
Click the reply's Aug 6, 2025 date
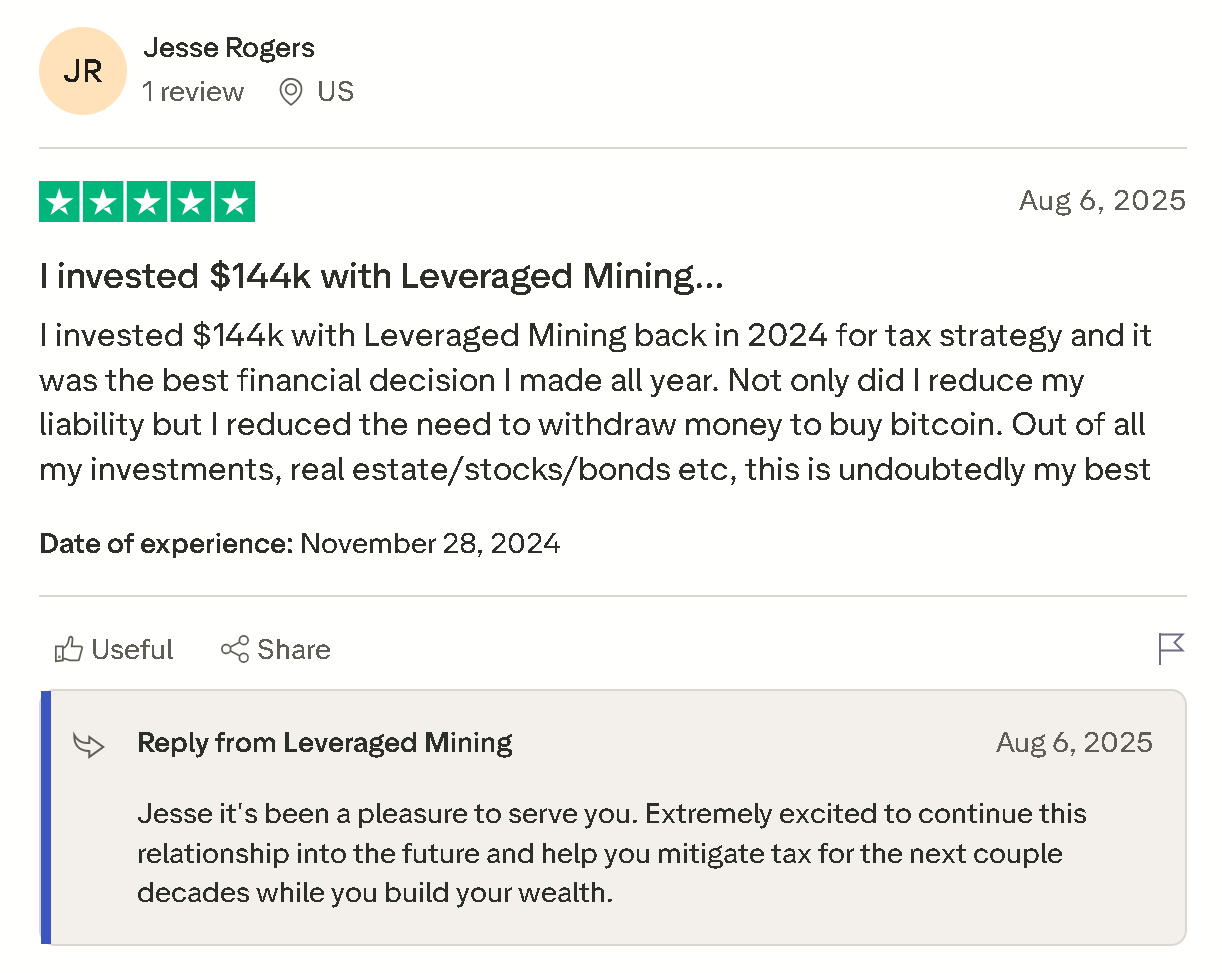tap(1074, 743)
